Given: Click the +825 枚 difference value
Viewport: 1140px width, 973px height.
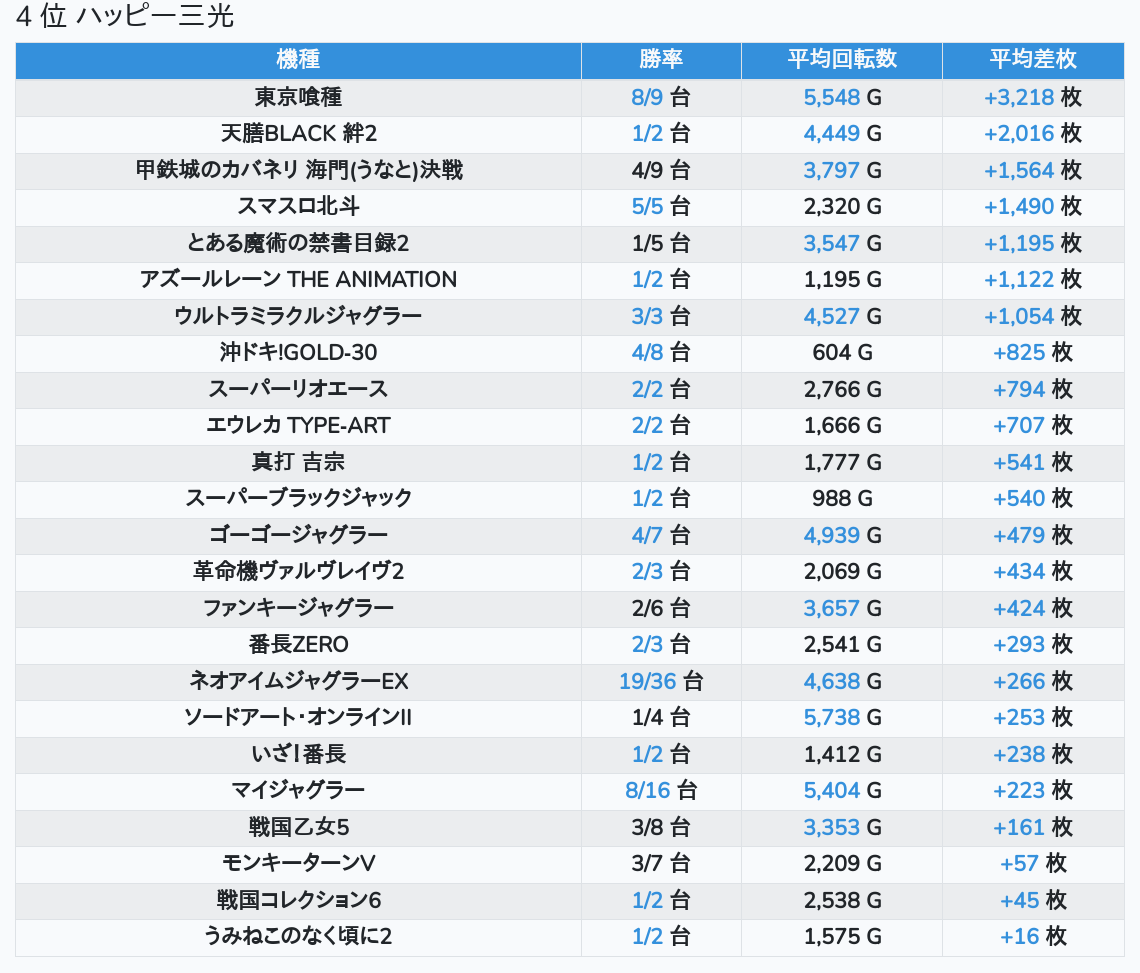Looking at the screenshot, I should tap(1033, 353).
